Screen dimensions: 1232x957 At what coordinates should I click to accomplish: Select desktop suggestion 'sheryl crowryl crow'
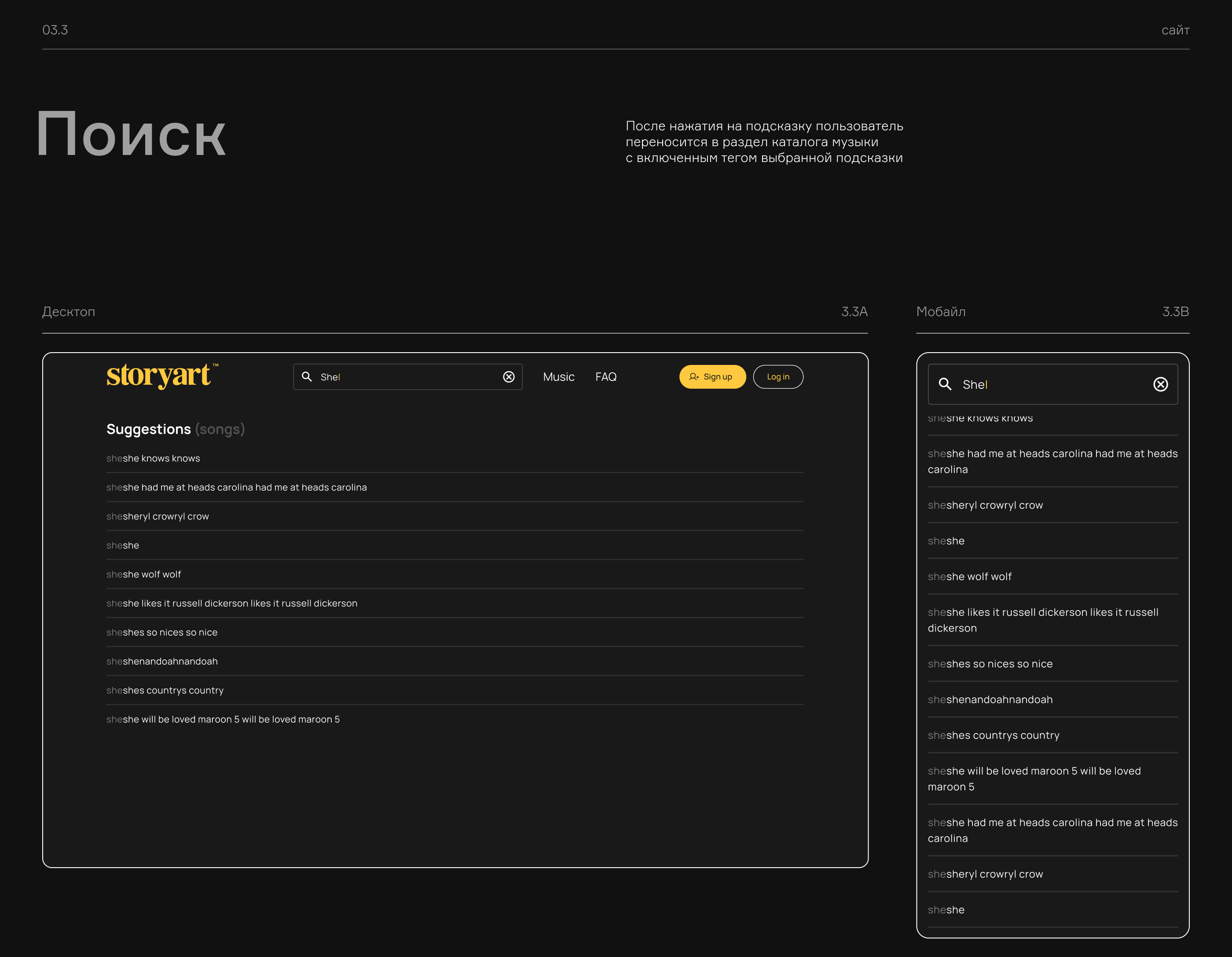[158, 516]
